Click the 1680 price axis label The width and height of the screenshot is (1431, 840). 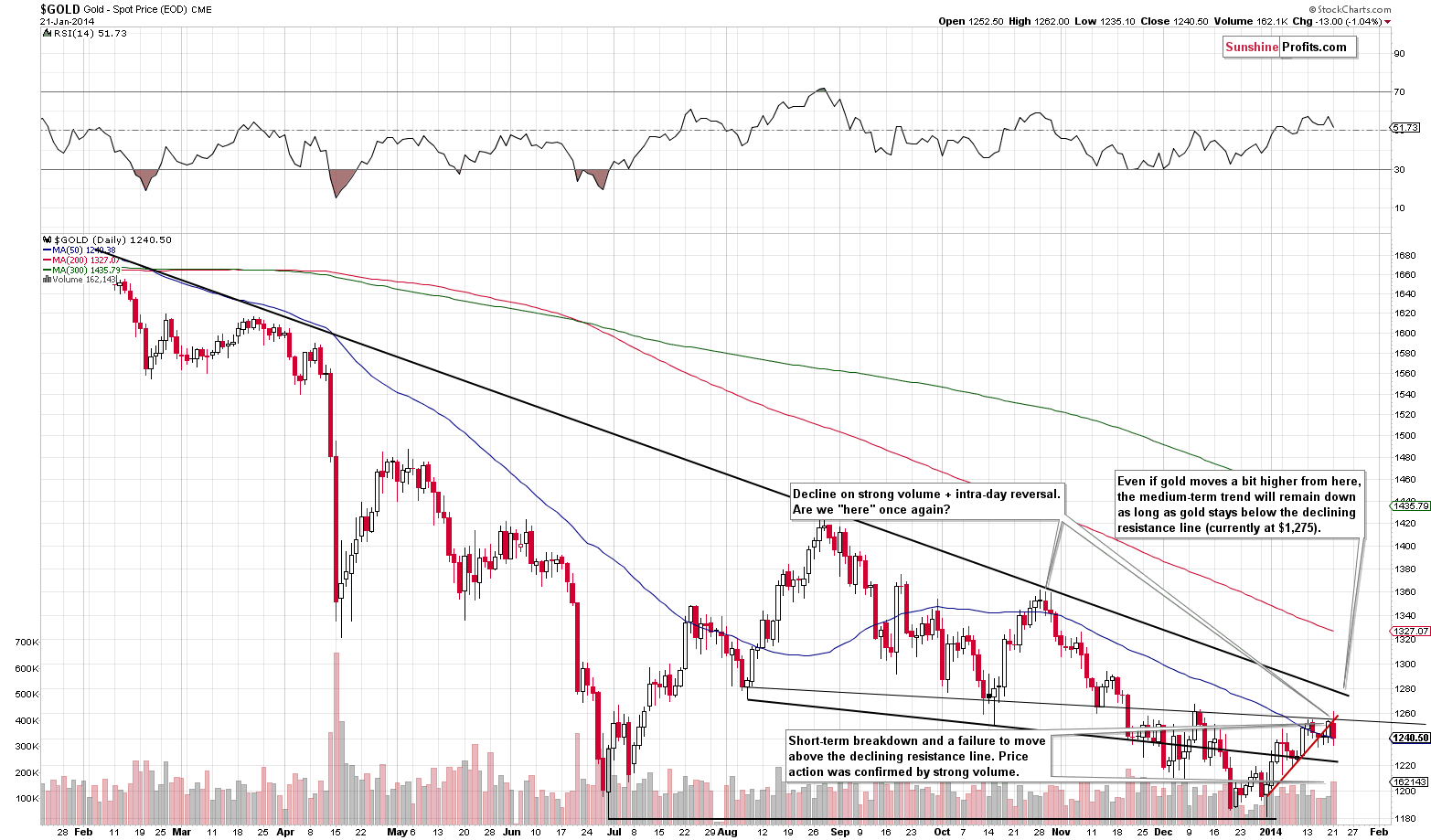click(1404, 255)
